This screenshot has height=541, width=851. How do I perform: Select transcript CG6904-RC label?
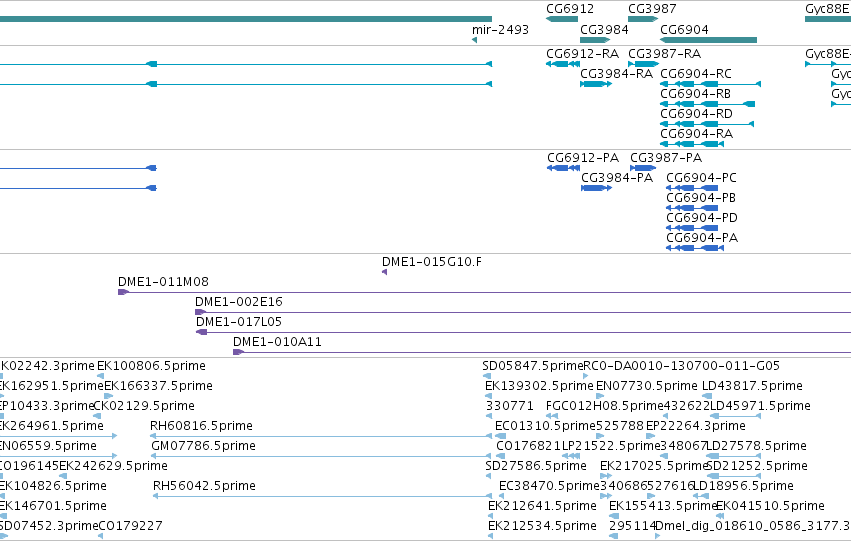tap(696, 74)
